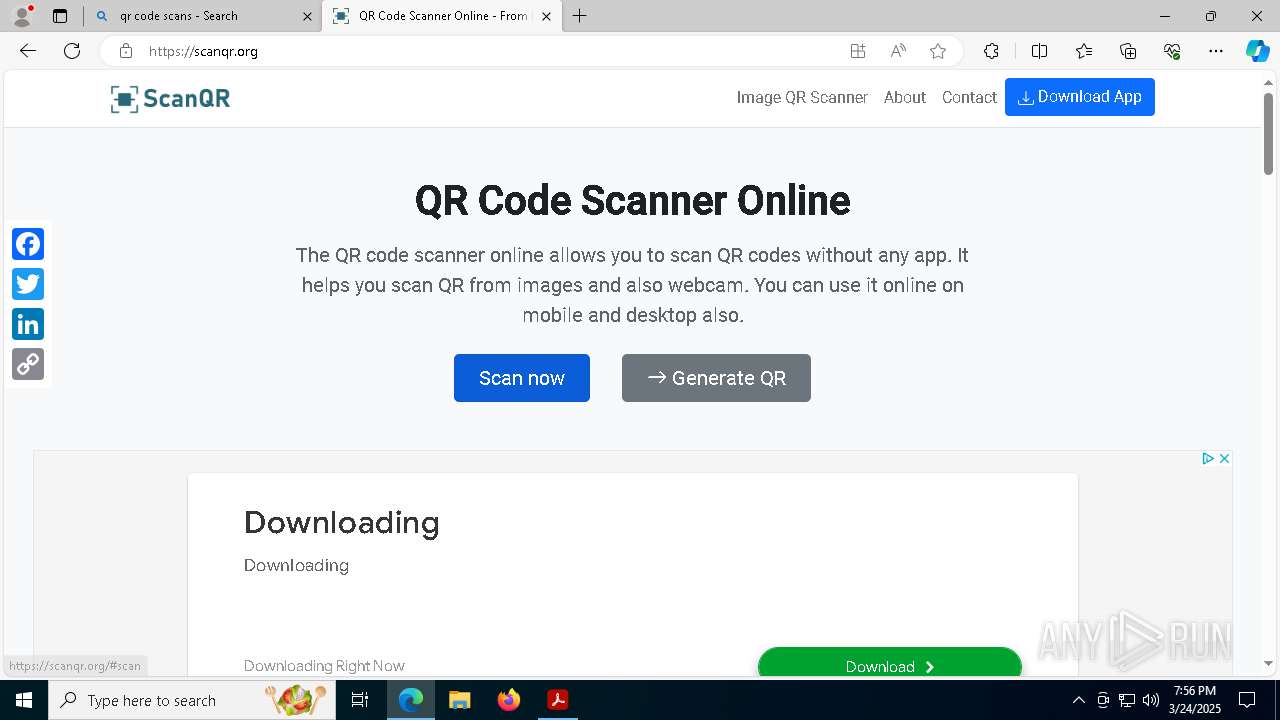Open Read aloud in address bar
This screenshot has width=1280, height=720.
(x=898, y=51)
